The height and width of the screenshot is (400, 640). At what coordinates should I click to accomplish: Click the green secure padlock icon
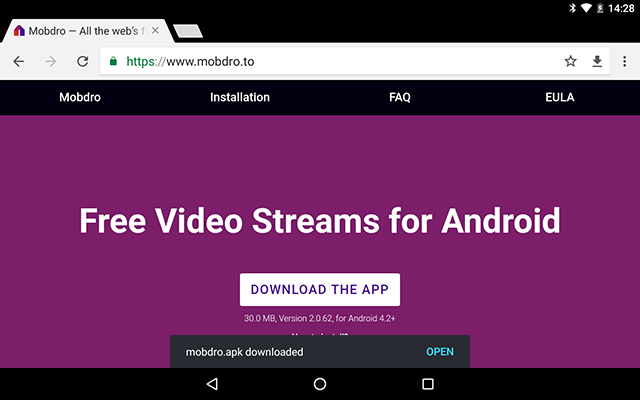point(113,61)
